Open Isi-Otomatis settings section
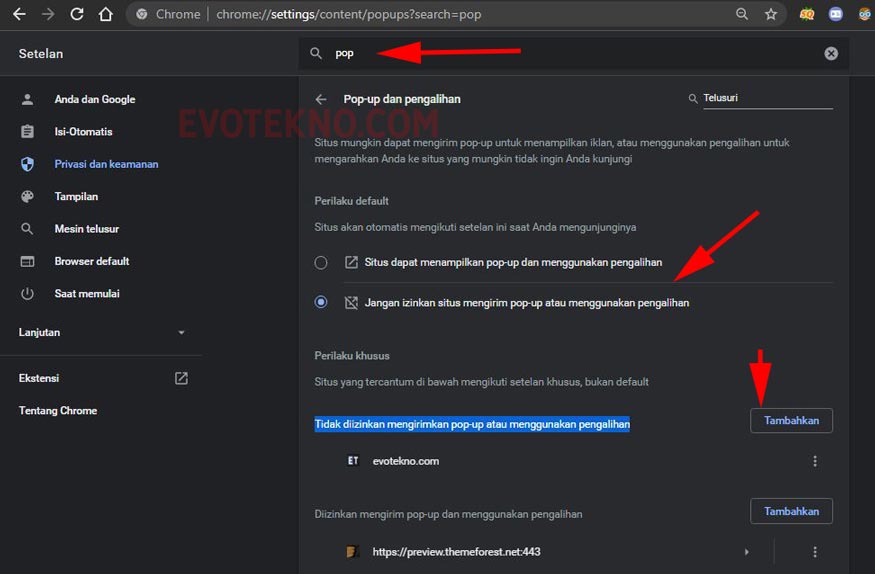 [x=83, y=132]
